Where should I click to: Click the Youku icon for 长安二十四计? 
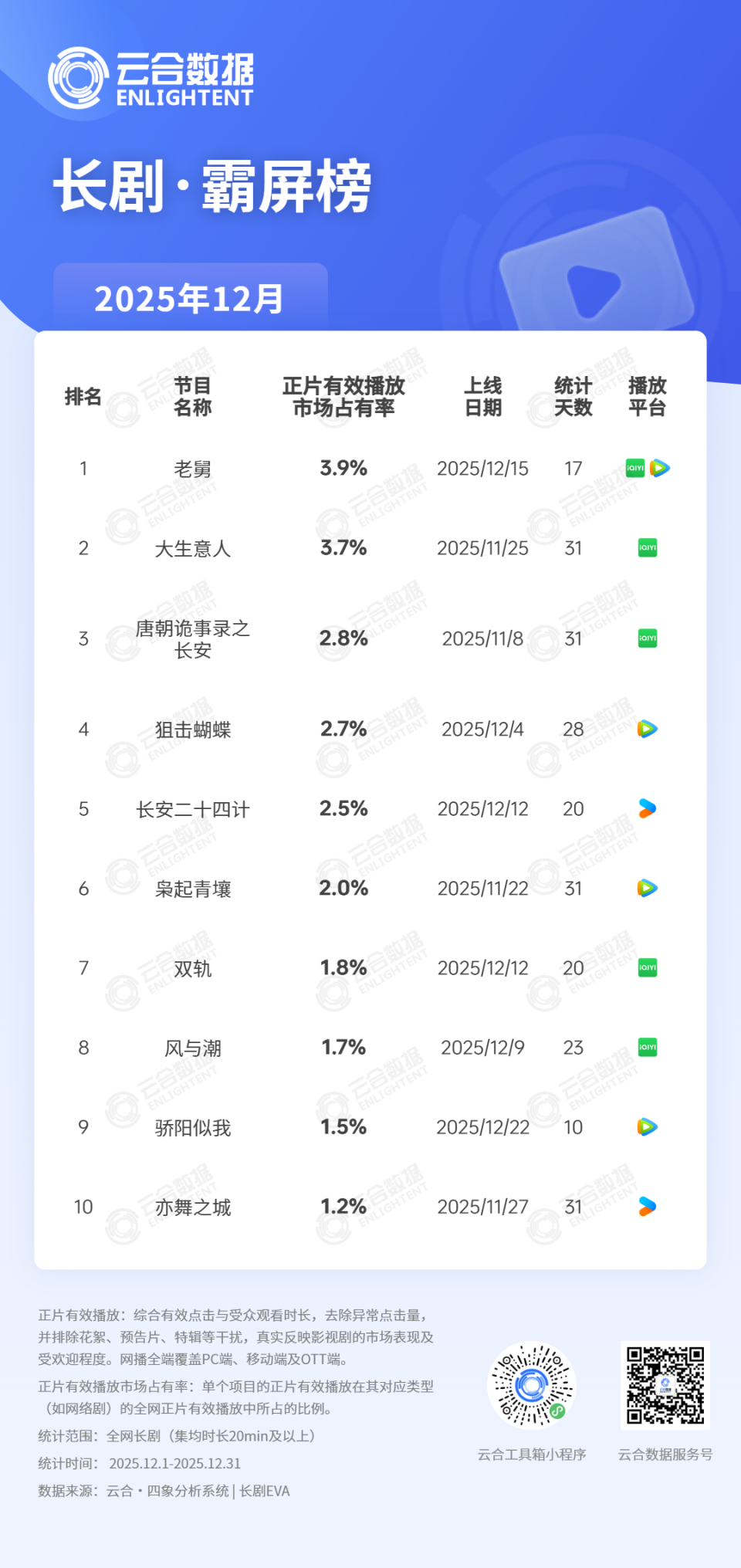647,808
